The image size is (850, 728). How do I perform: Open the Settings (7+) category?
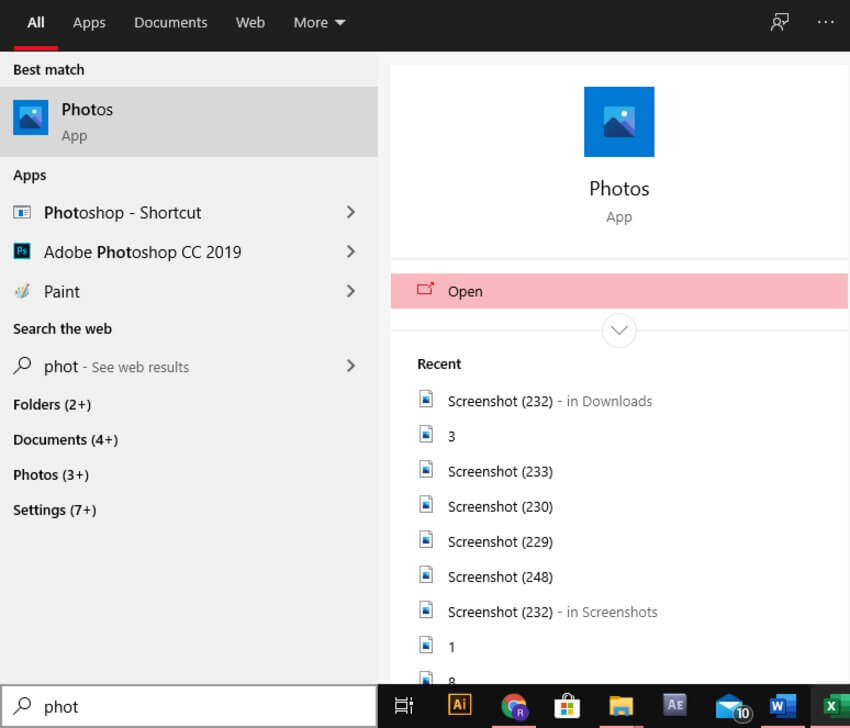click(x=55, y=510)
